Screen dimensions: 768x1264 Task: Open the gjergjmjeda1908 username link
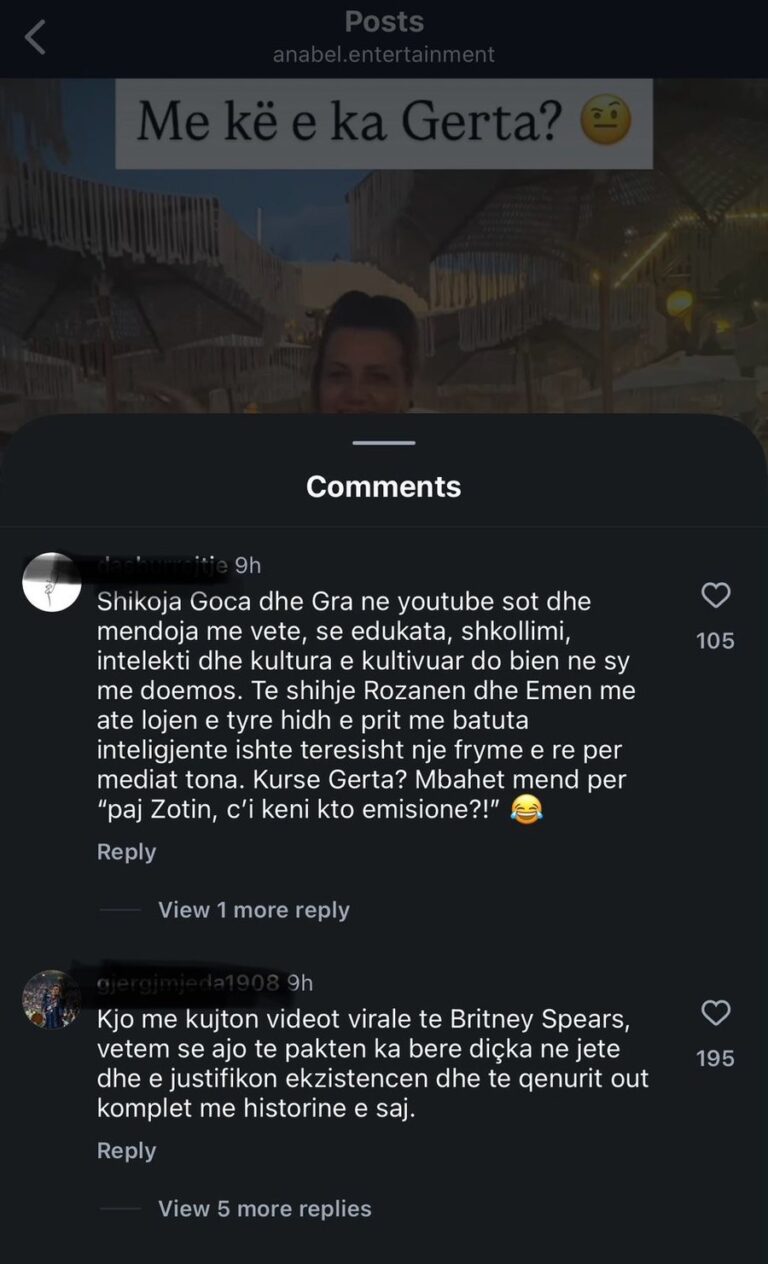tap(188, 983)
